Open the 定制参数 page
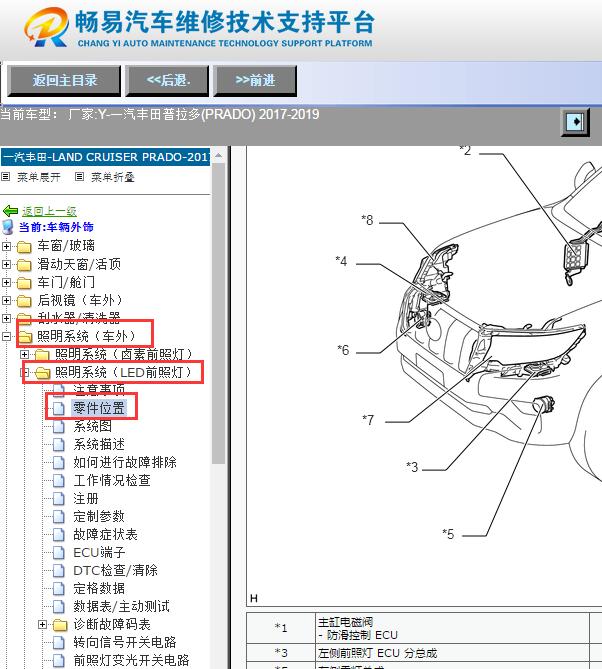 [x=99, y=517]
